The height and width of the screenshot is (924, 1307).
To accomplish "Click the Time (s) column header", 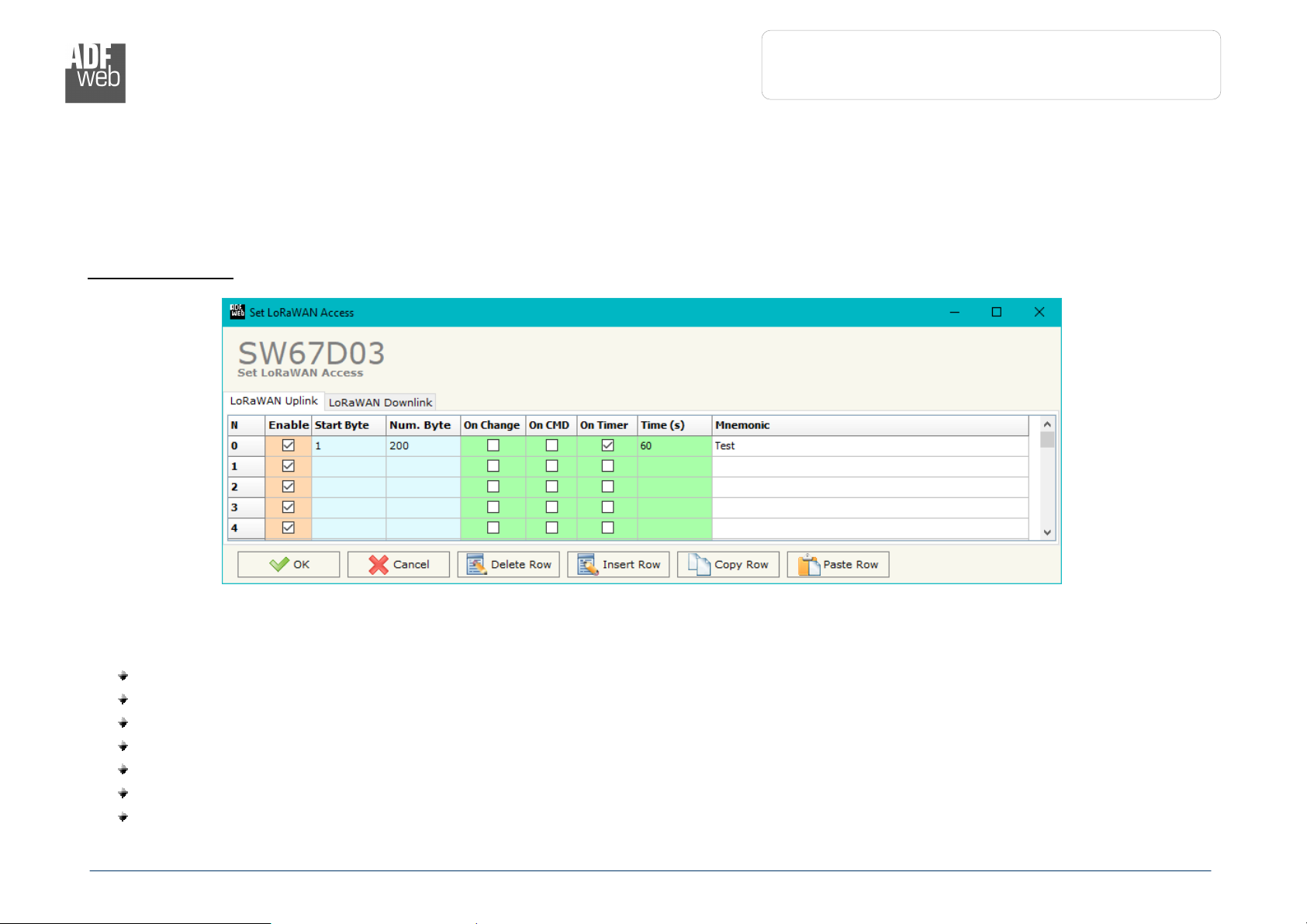I will tap(675, 425).
